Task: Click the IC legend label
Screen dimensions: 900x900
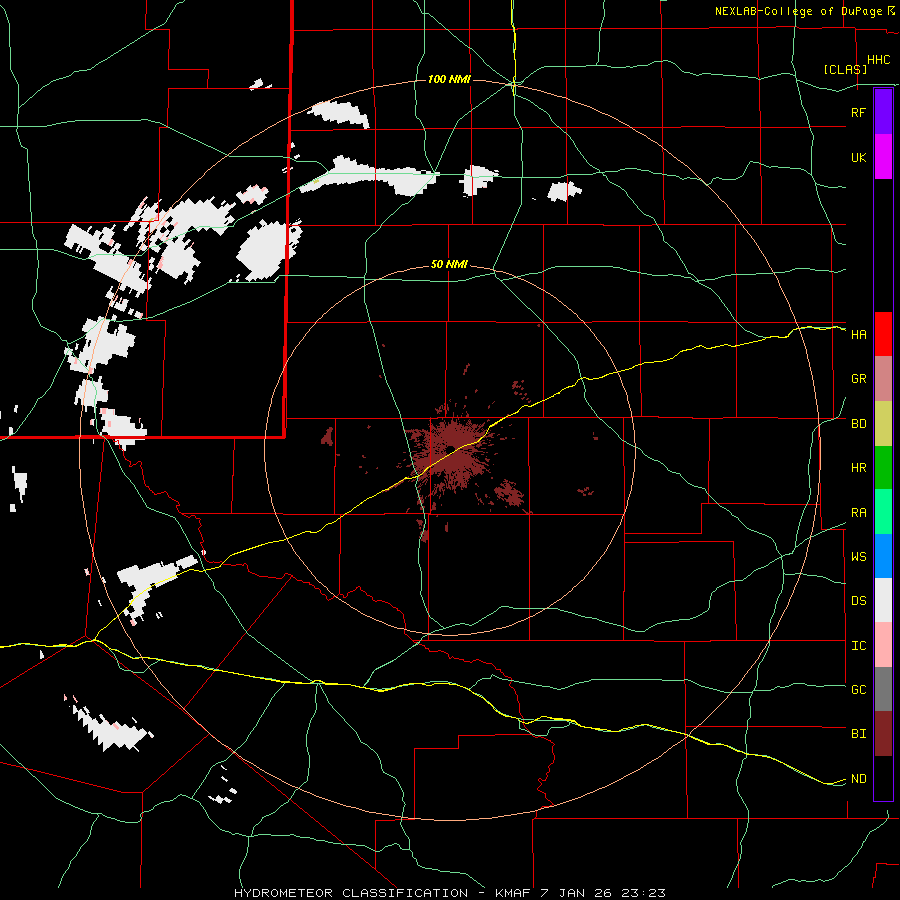Action: point(858,646)
